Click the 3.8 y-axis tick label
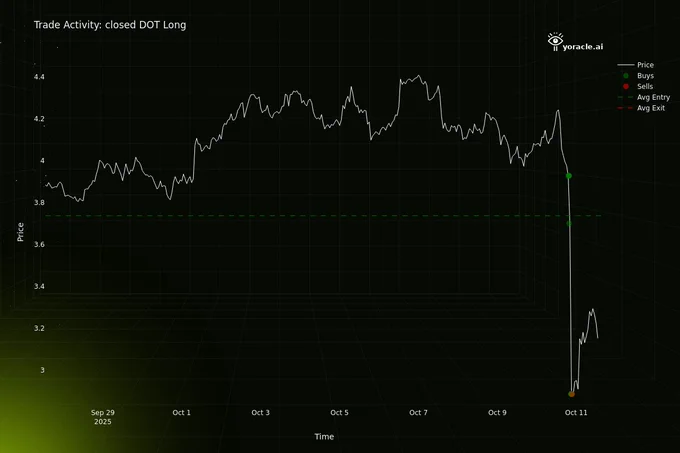Screen dimensions: 680x453 (x=39, y=202)
